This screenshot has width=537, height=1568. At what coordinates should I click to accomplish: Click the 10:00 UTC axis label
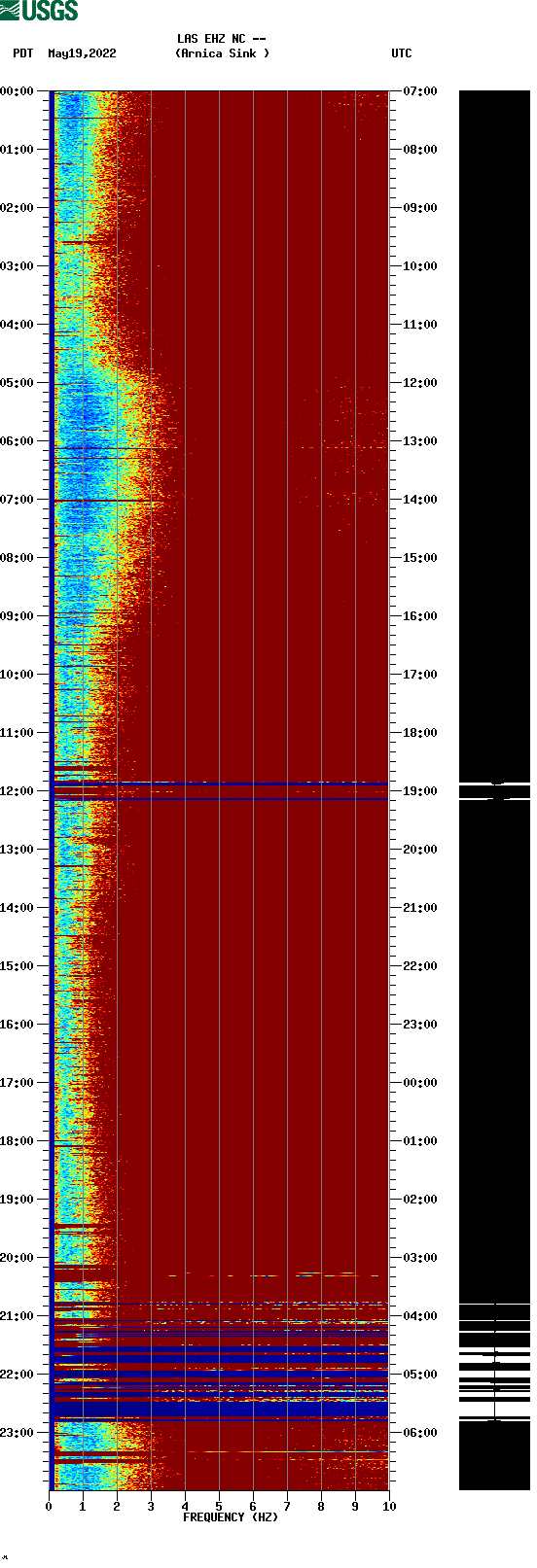[x=420, y=266]
